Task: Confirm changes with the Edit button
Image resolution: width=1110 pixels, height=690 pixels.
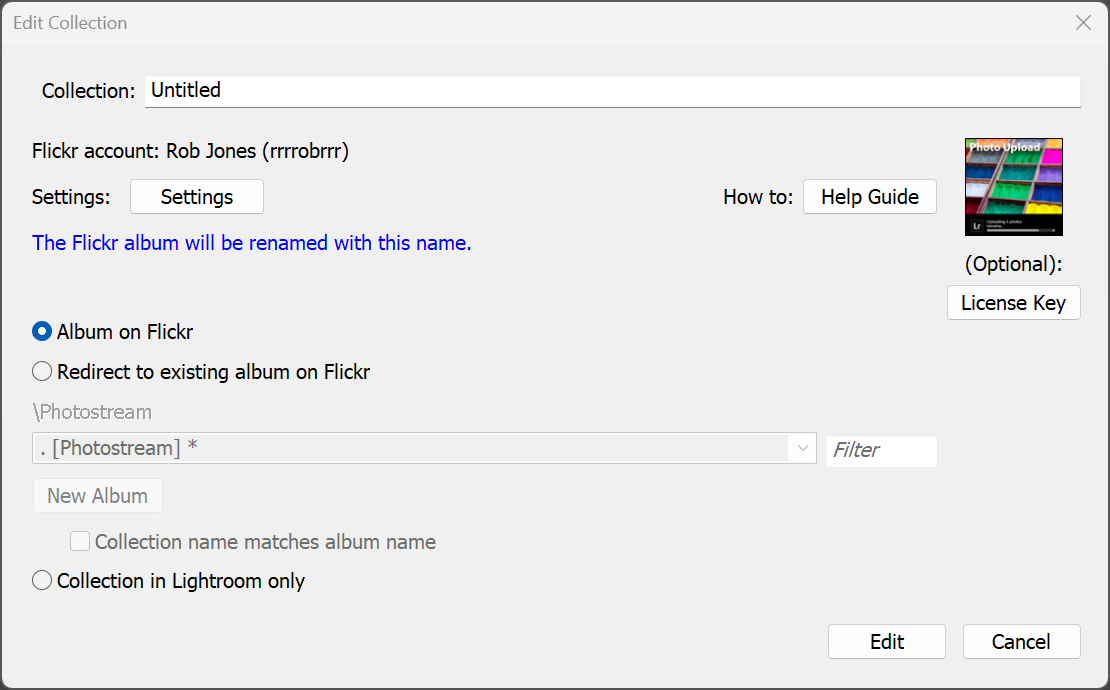Action: pyautogui.click(x=886, y=642)
